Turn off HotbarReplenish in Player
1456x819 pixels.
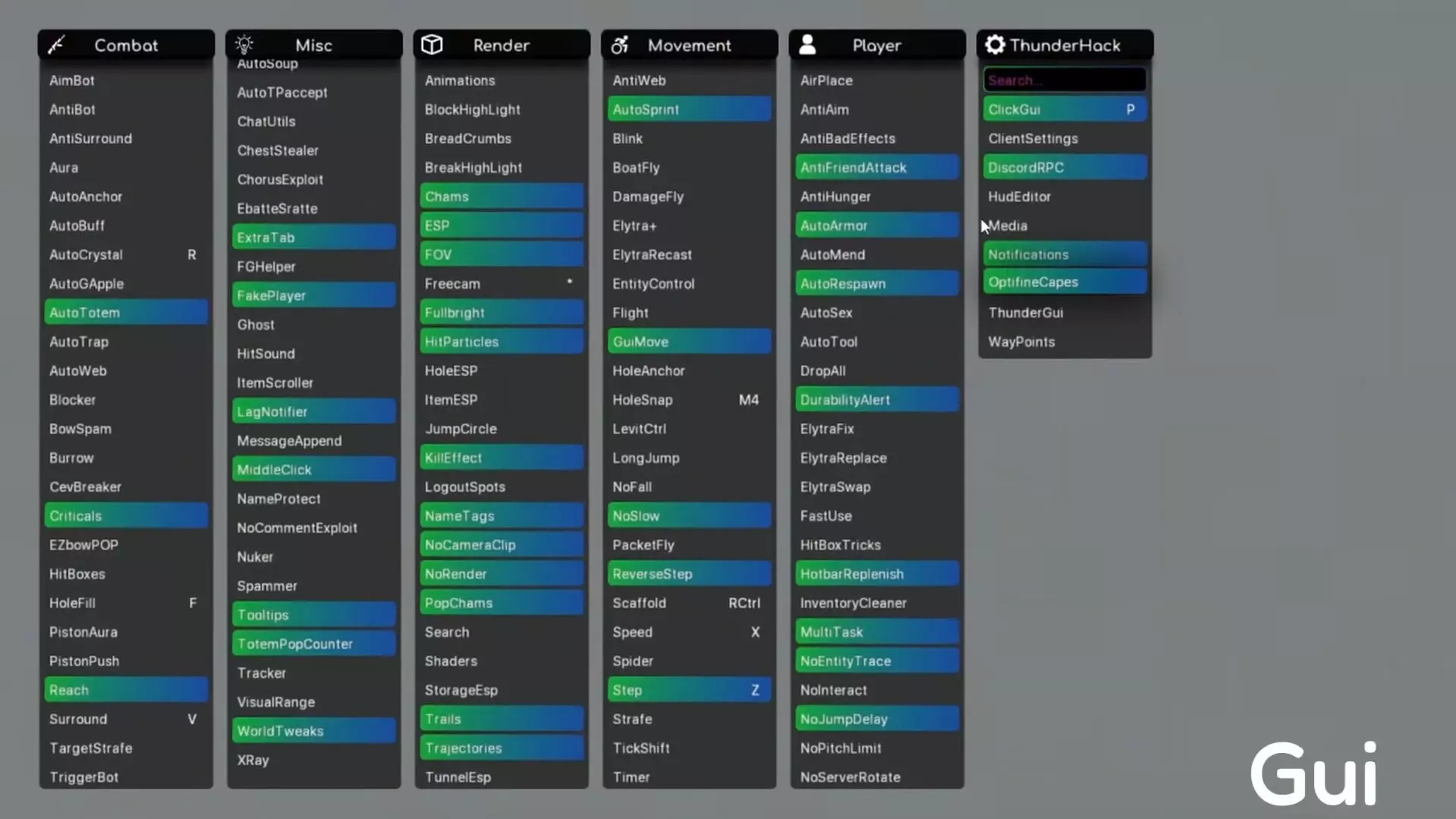tap(877, 574)
